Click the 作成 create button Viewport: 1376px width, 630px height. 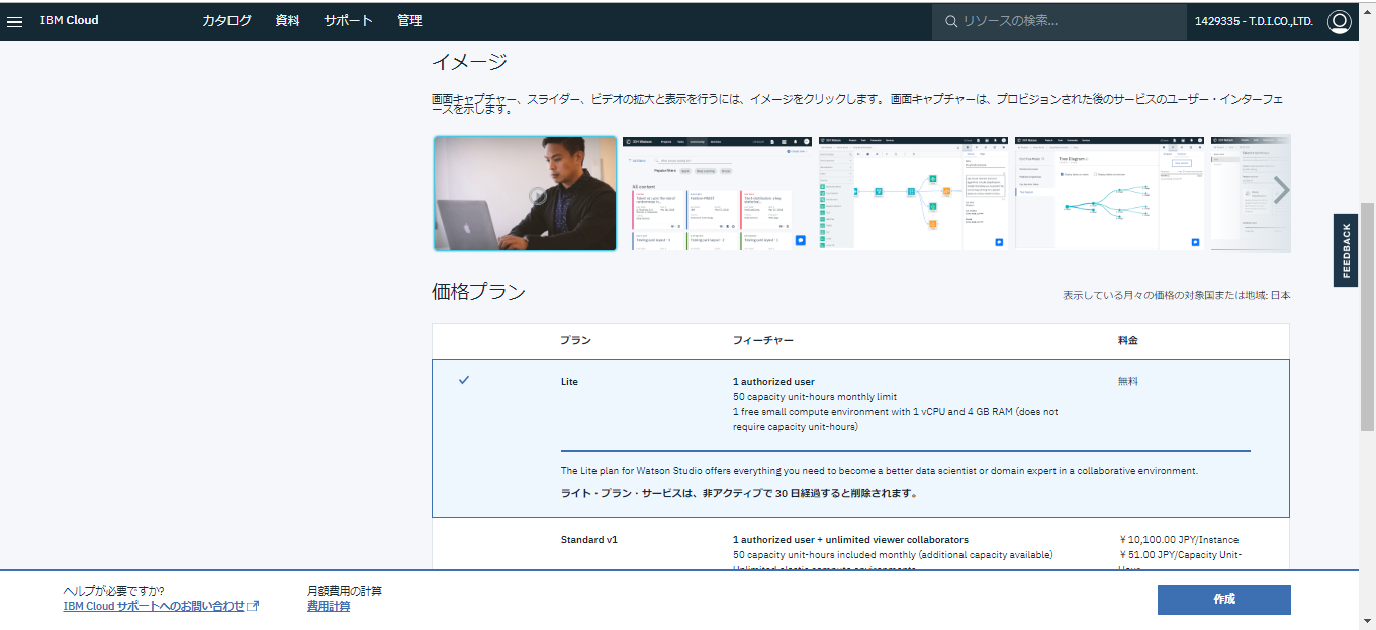coord(1224,599)
